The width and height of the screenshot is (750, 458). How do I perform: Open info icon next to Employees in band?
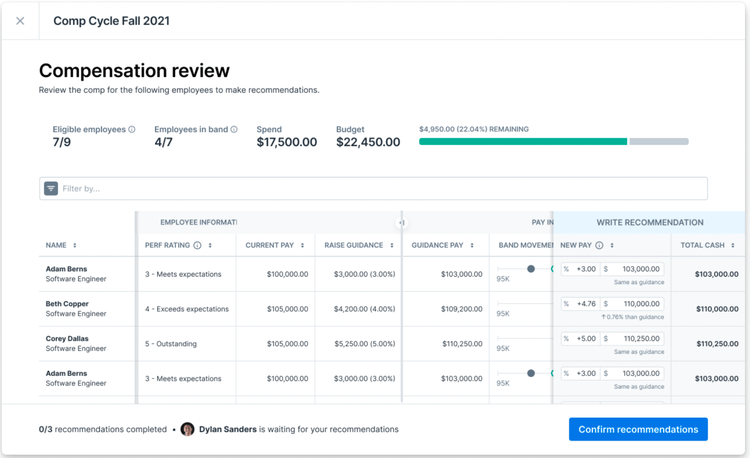click(234, 129)
